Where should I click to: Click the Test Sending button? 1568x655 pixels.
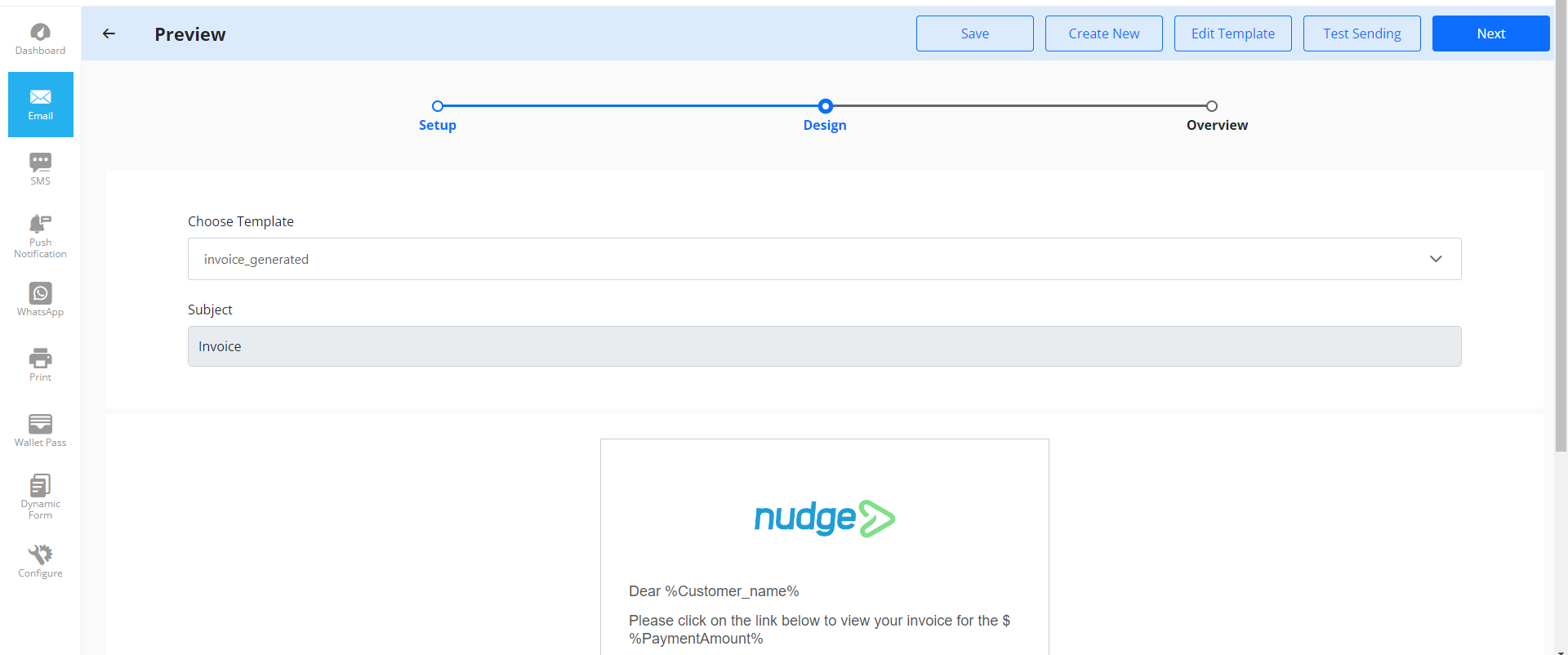(1361, 33)
